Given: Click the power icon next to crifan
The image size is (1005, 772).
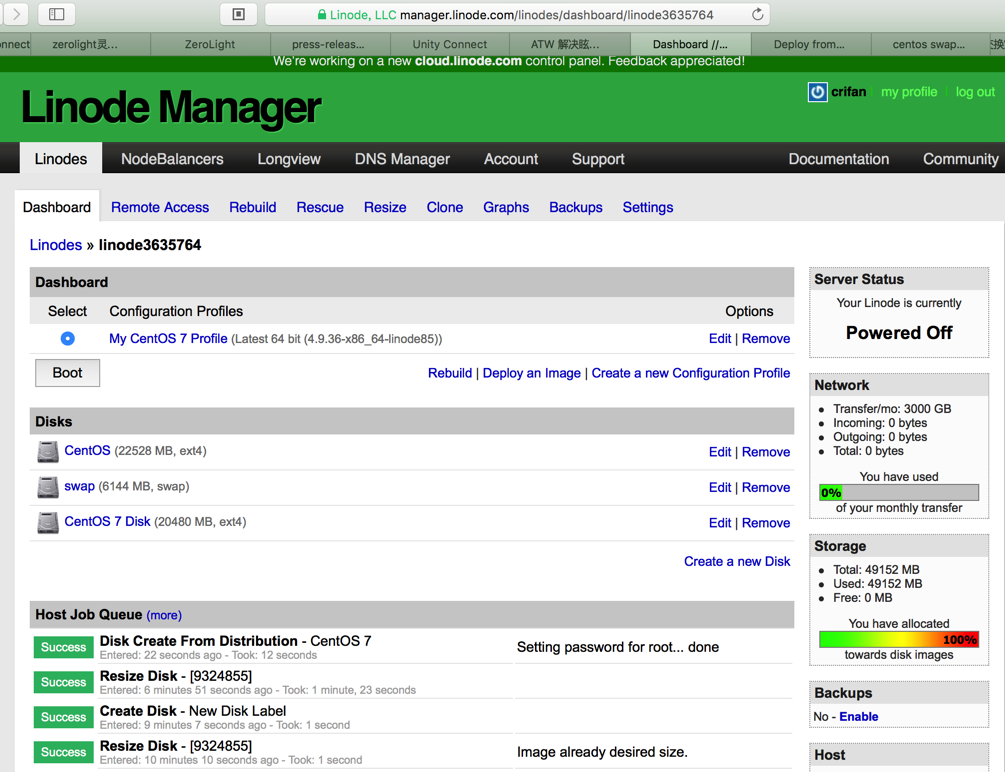Looking at the screenshot, I should point(817,92).
